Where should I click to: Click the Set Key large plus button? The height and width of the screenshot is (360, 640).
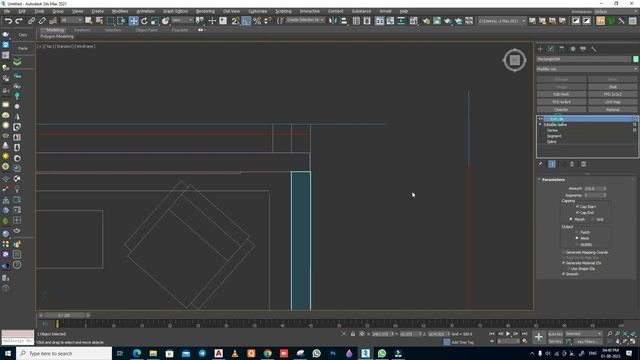pyautogui.click(x=539, y=337)
